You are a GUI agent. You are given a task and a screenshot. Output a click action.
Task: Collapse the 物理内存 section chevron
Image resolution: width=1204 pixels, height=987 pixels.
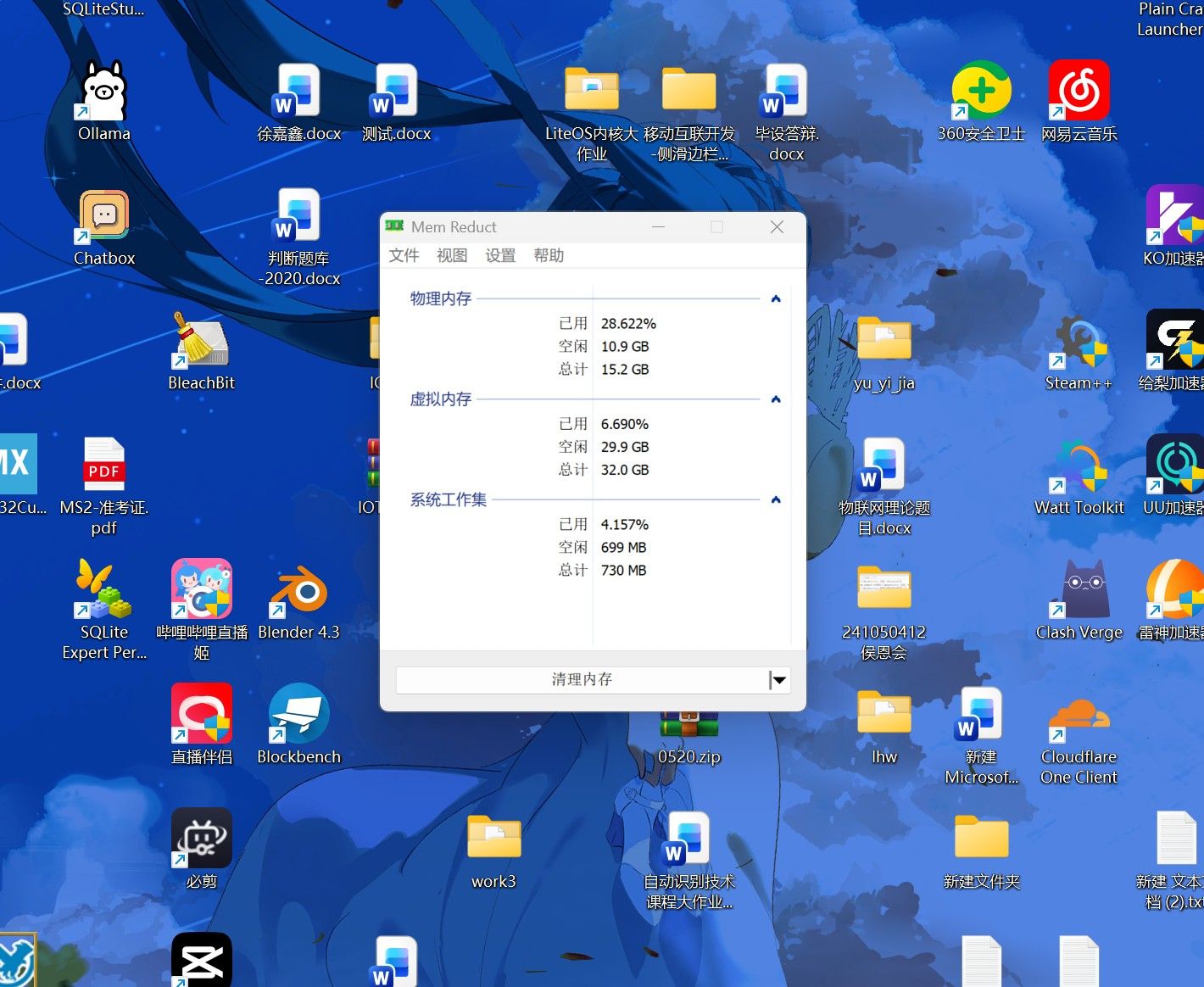coord(775,298)
